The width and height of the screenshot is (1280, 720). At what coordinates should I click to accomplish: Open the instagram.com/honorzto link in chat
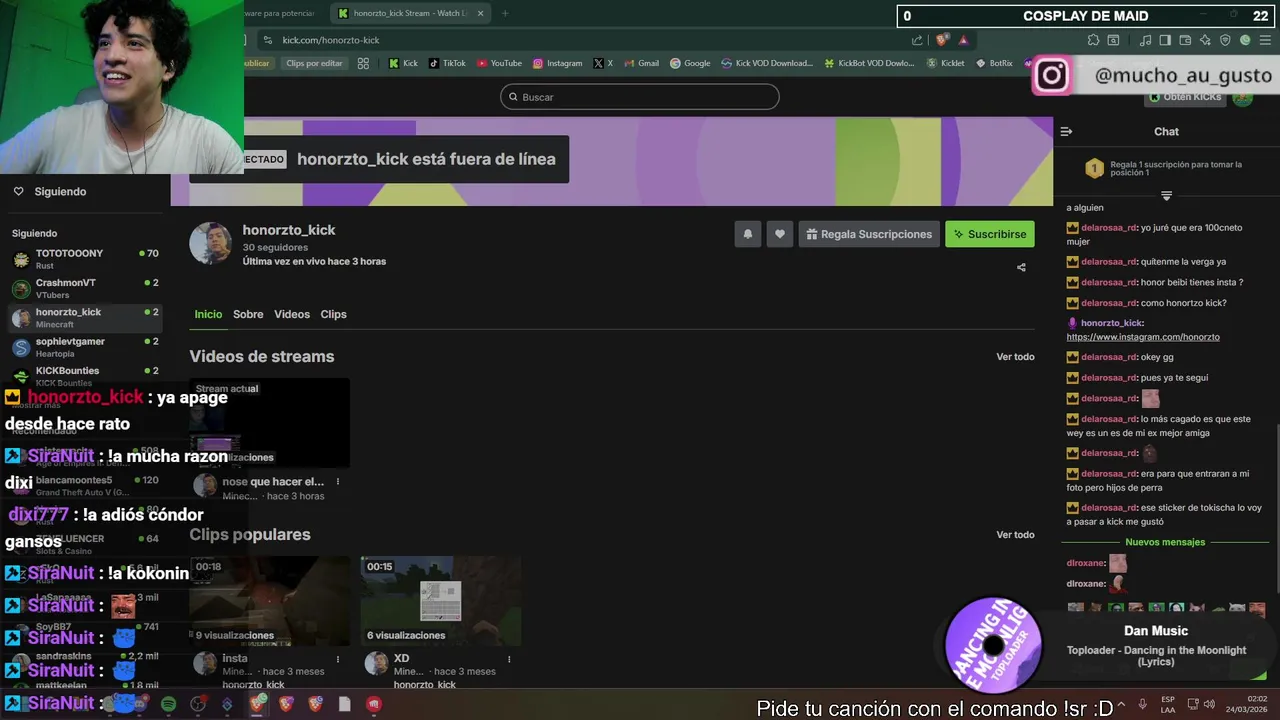[x=1143, y=337]
